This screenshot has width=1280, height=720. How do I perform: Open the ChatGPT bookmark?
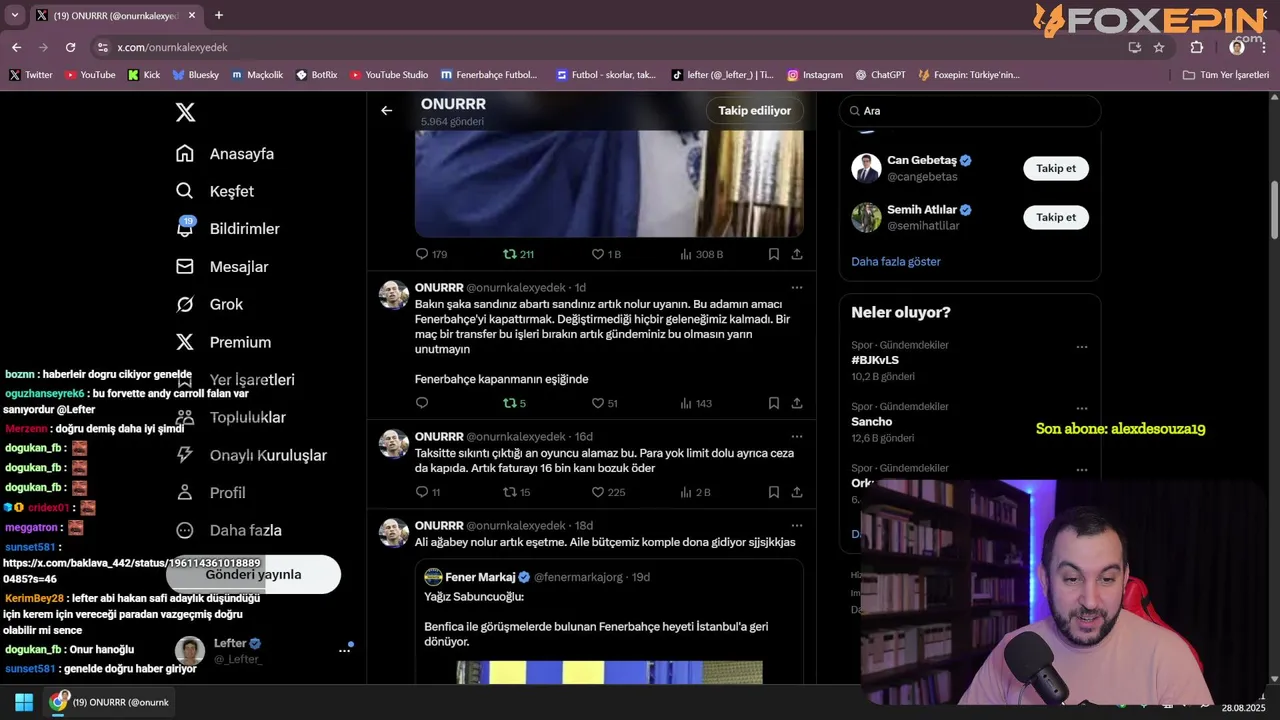pyautogui.click(x=881, y=75)
